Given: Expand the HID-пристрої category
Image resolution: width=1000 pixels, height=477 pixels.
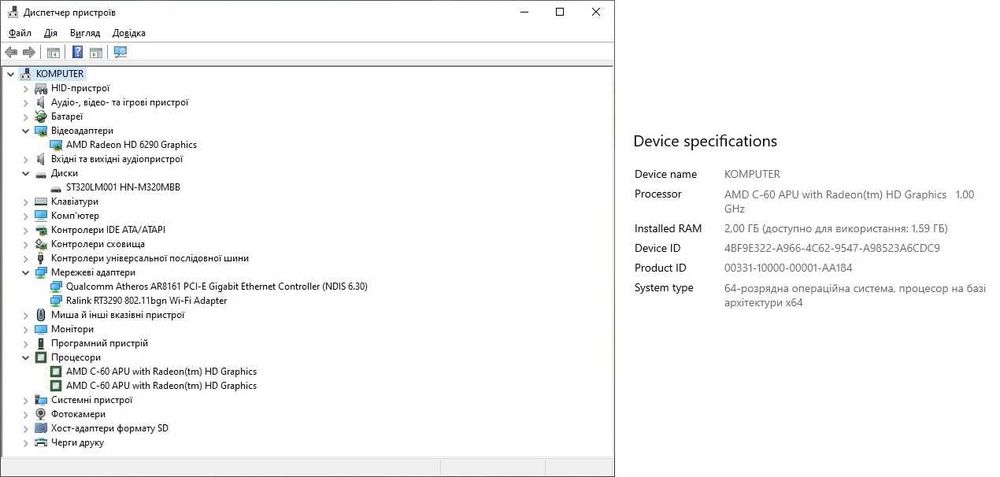Looking at the screenshot, I should (26, 89).
